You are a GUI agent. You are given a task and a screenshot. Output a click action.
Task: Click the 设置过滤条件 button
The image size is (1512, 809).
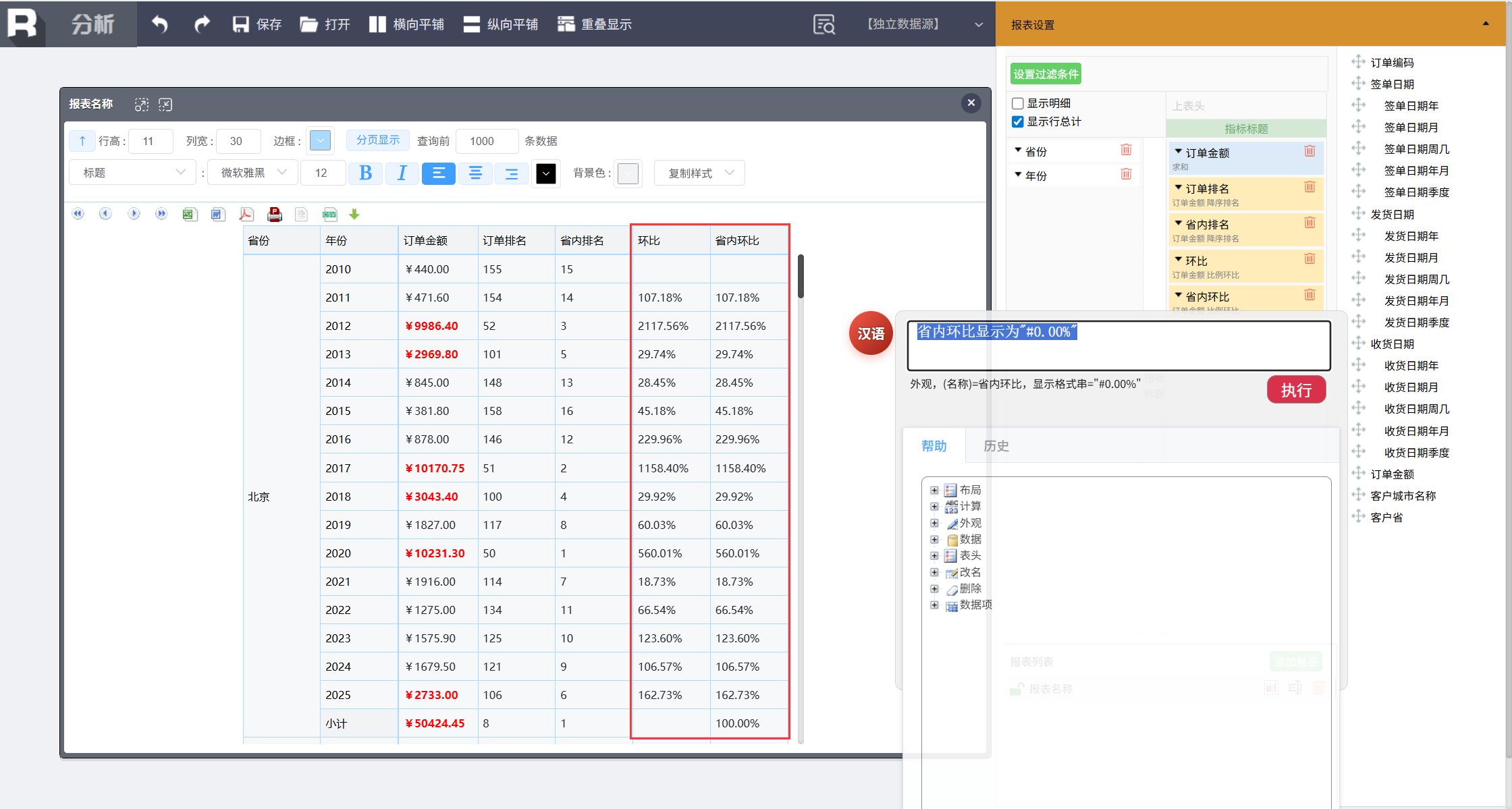(1046, 74)
